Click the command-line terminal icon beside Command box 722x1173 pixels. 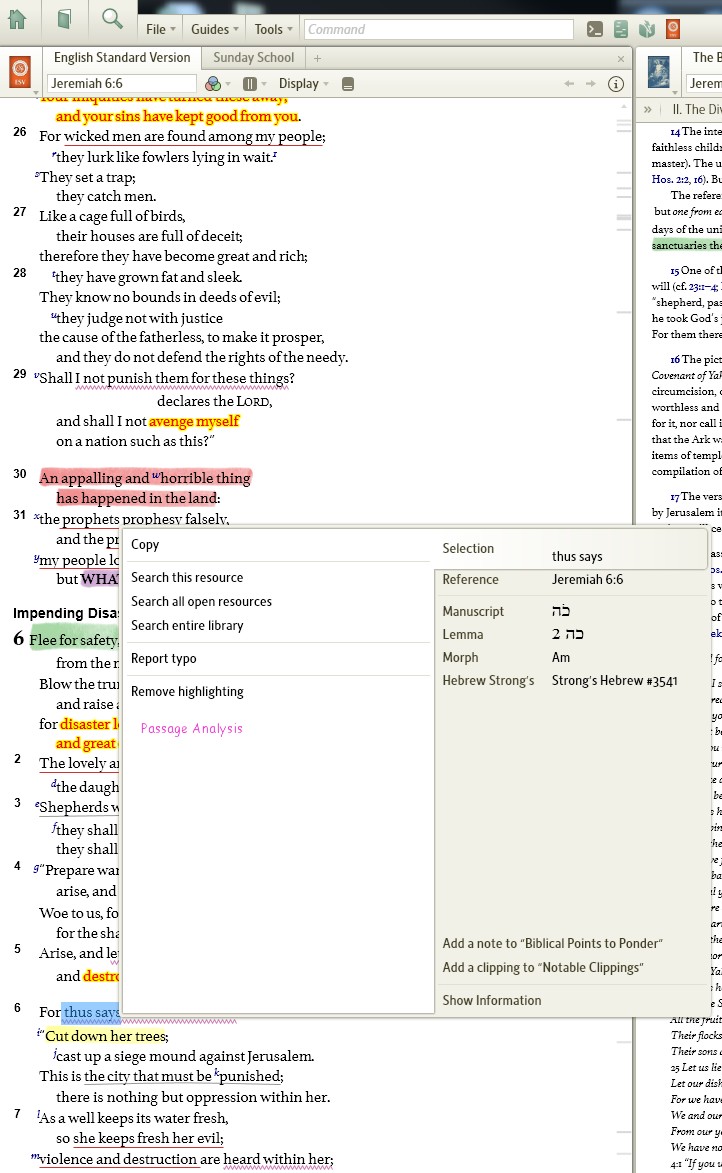coord(595,29)
